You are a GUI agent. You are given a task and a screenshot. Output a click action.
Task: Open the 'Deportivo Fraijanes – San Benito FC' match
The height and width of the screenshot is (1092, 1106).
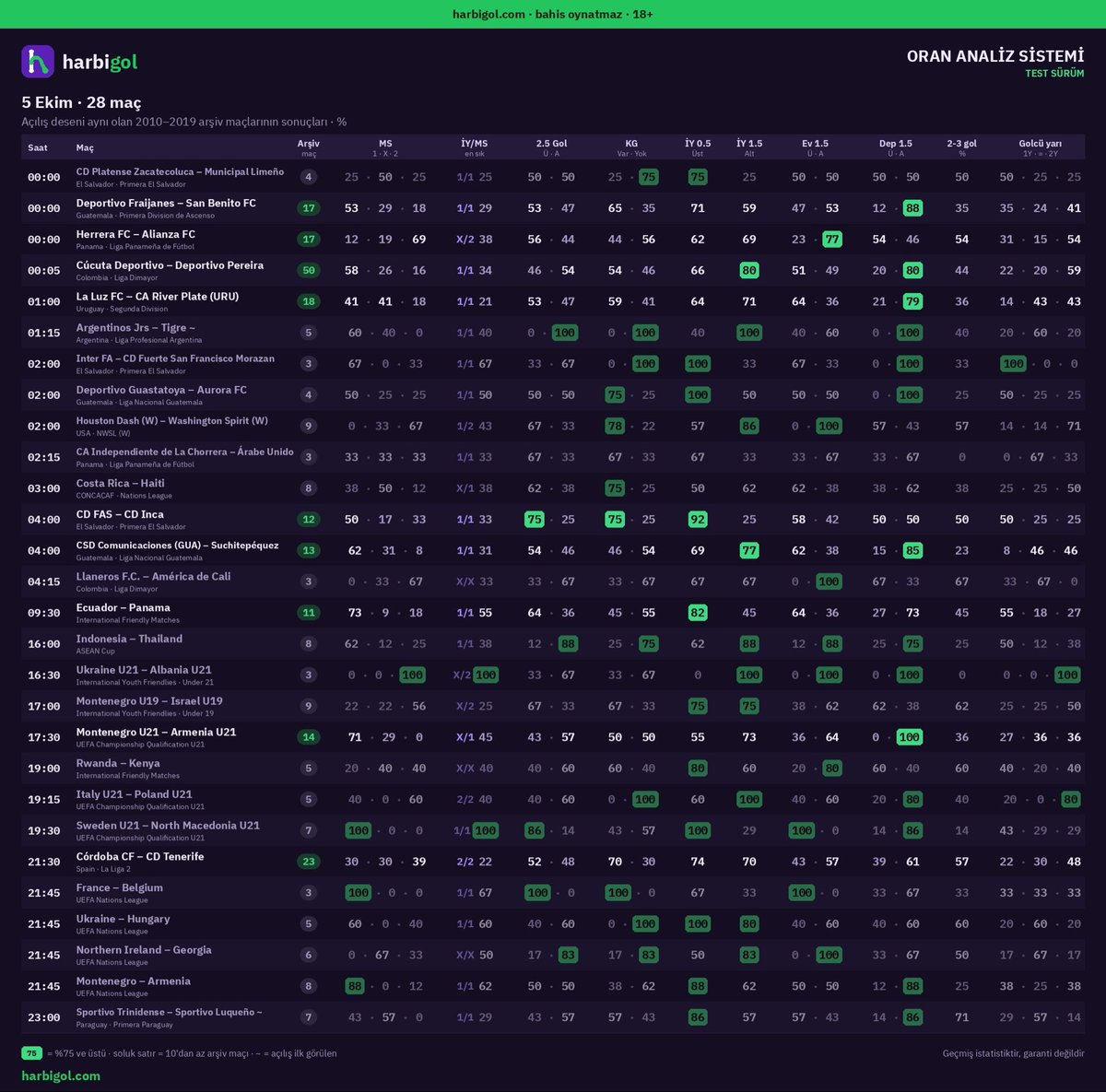click(x=166, y=203)
